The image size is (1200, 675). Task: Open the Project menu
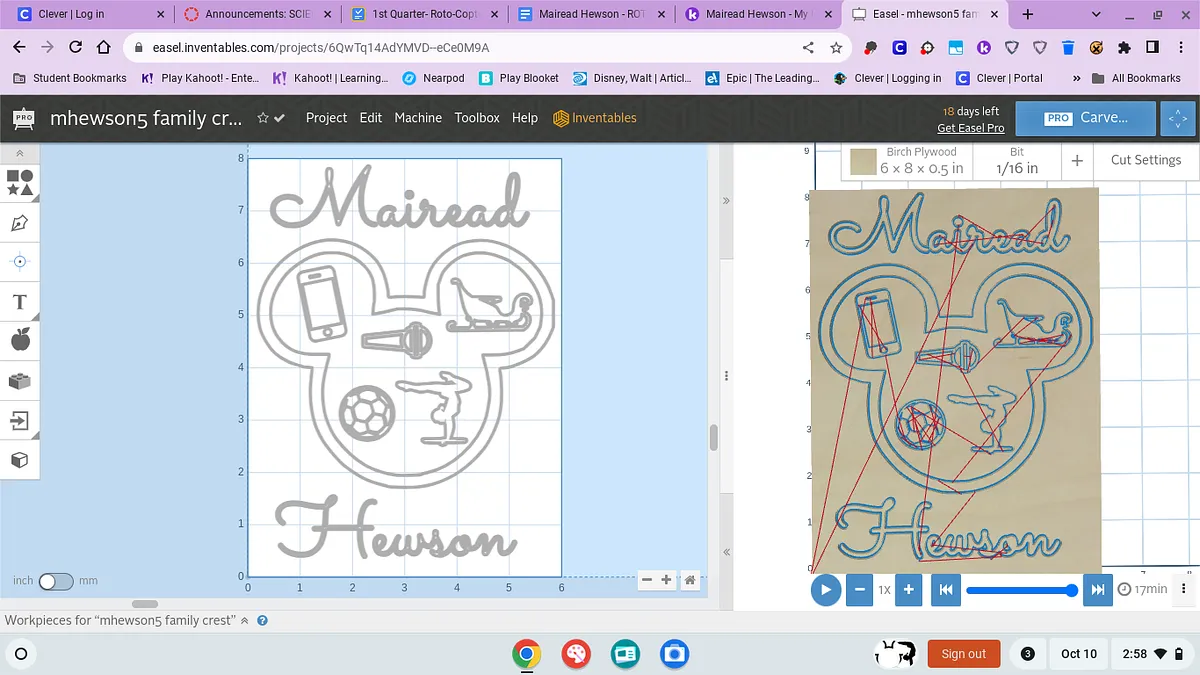326,118
